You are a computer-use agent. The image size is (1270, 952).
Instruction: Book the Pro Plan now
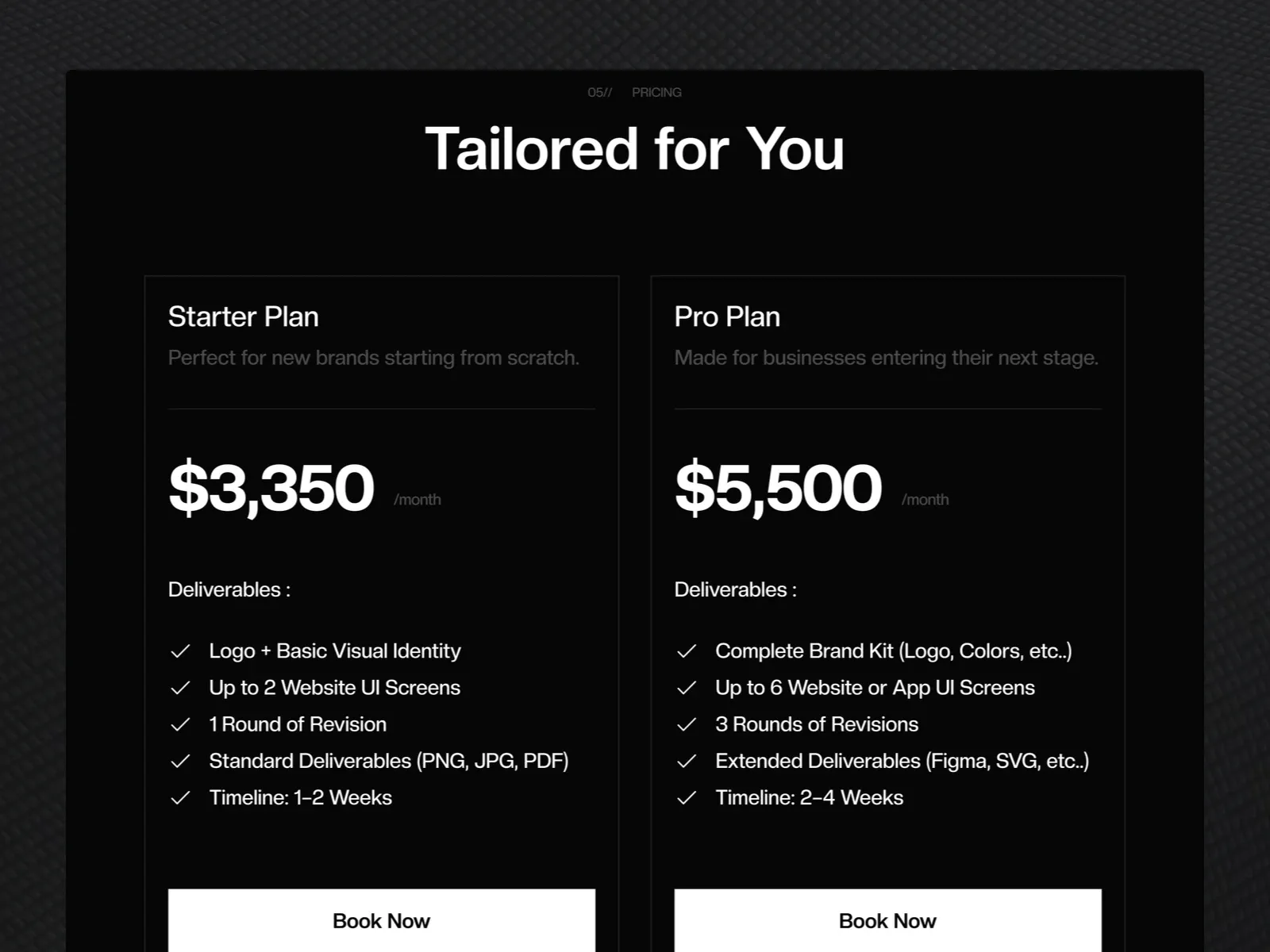click(888, 920)
